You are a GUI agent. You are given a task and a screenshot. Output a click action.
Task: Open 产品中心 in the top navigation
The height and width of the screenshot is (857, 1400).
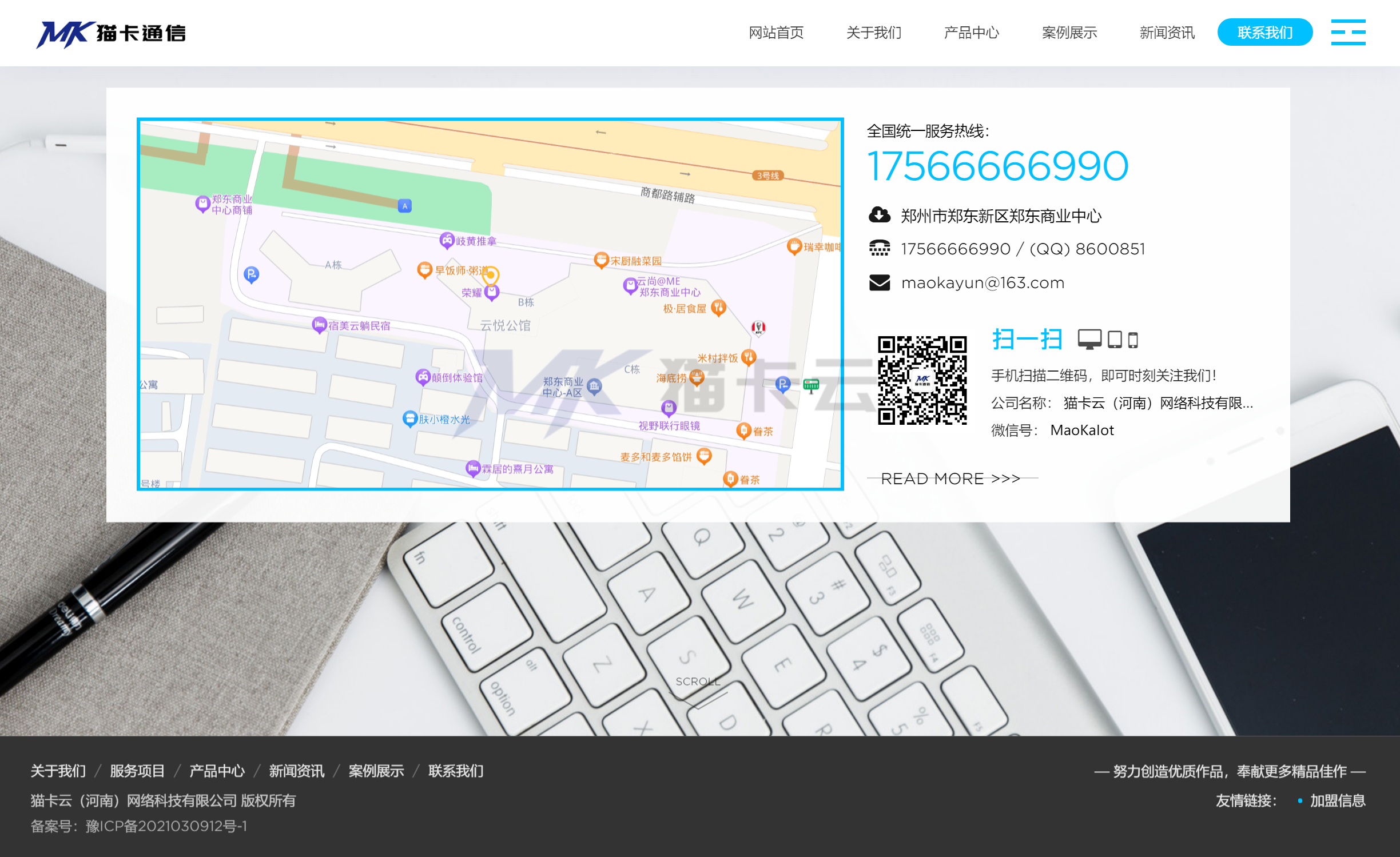972,33
